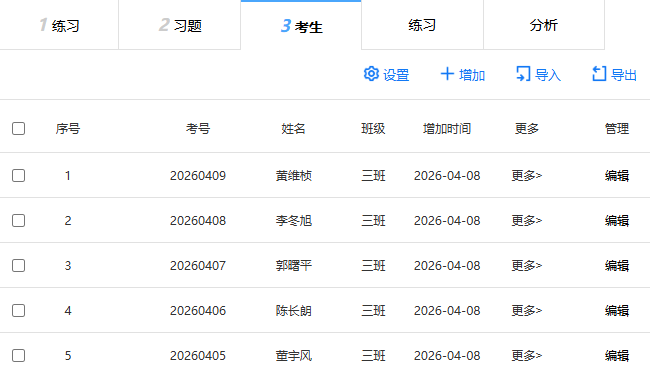Screen dimensions: 650x374
Task: Click the 导出 export icon
Action: point(599,74)
